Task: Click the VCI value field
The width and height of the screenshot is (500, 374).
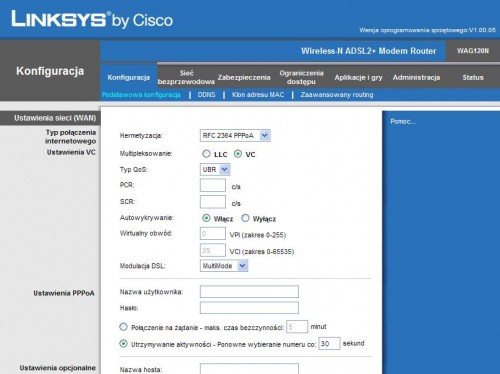Action: 213,250
